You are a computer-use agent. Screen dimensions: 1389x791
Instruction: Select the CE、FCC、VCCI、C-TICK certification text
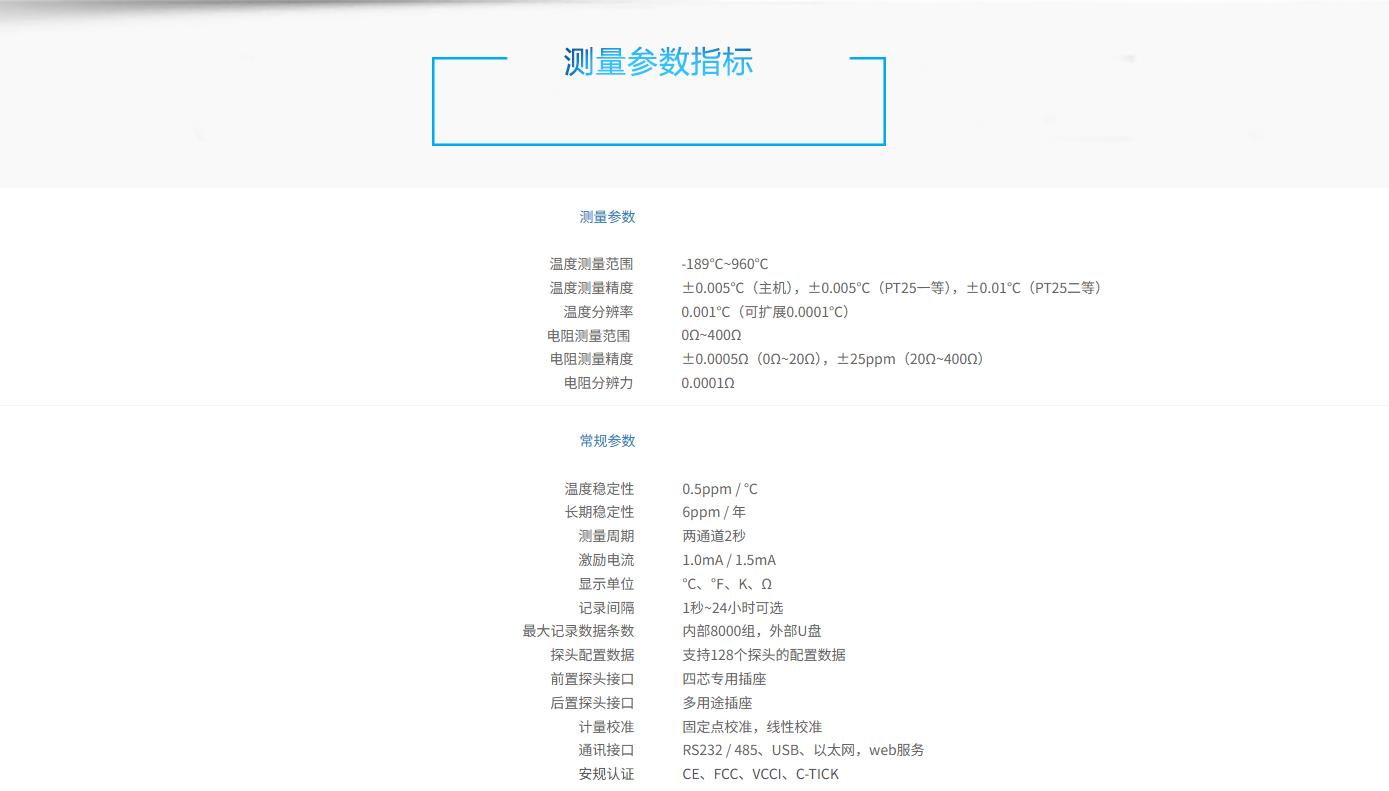pos(760,774)
